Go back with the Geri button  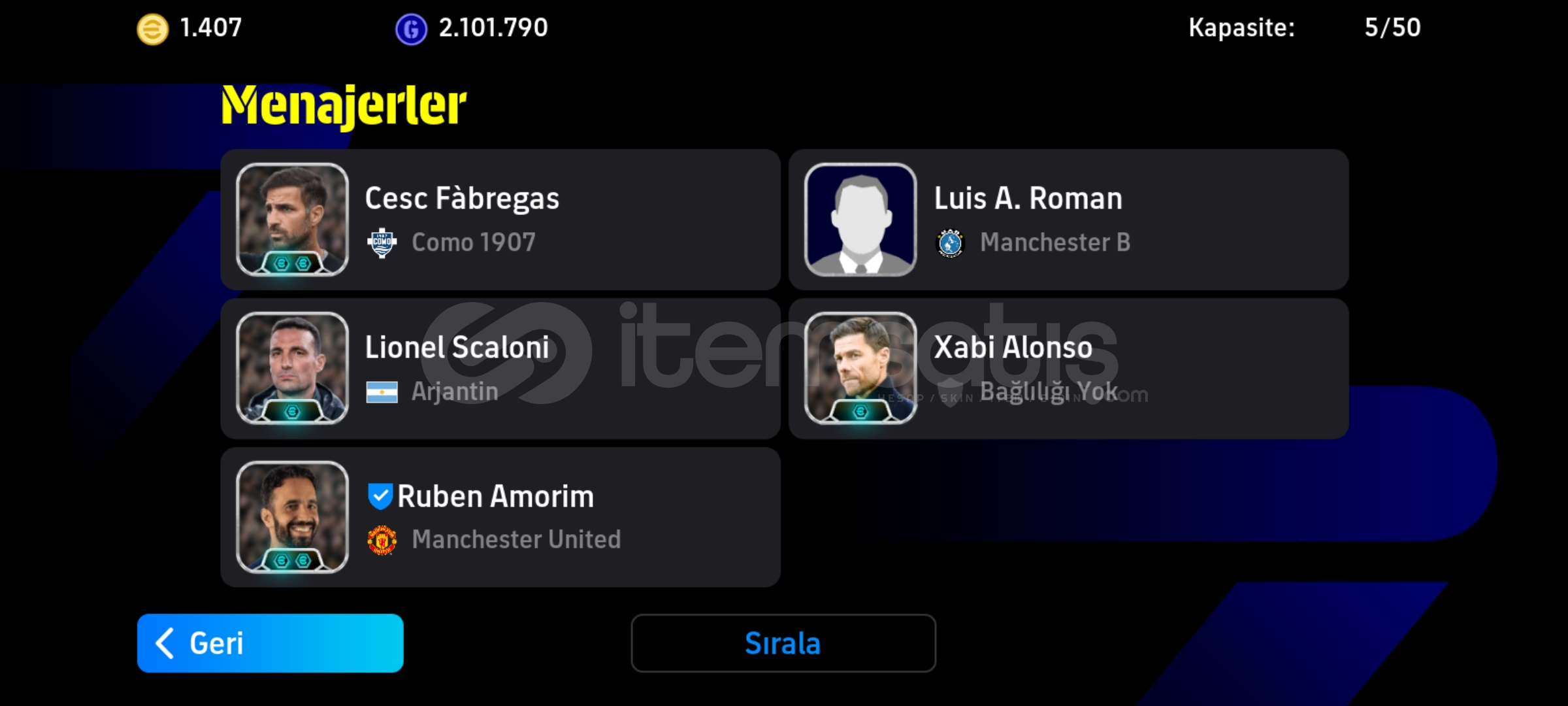tap(270, 643)
